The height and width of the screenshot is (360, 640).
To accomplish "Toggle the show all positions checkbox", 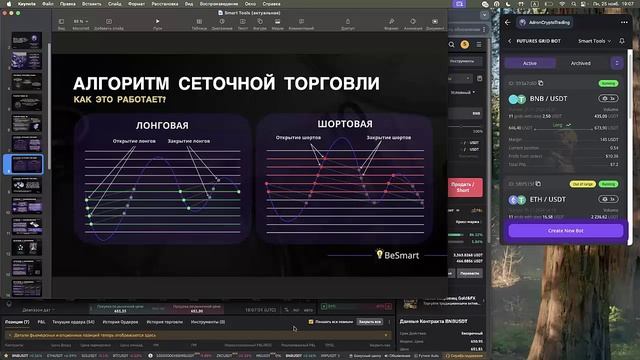I will 311,322.
